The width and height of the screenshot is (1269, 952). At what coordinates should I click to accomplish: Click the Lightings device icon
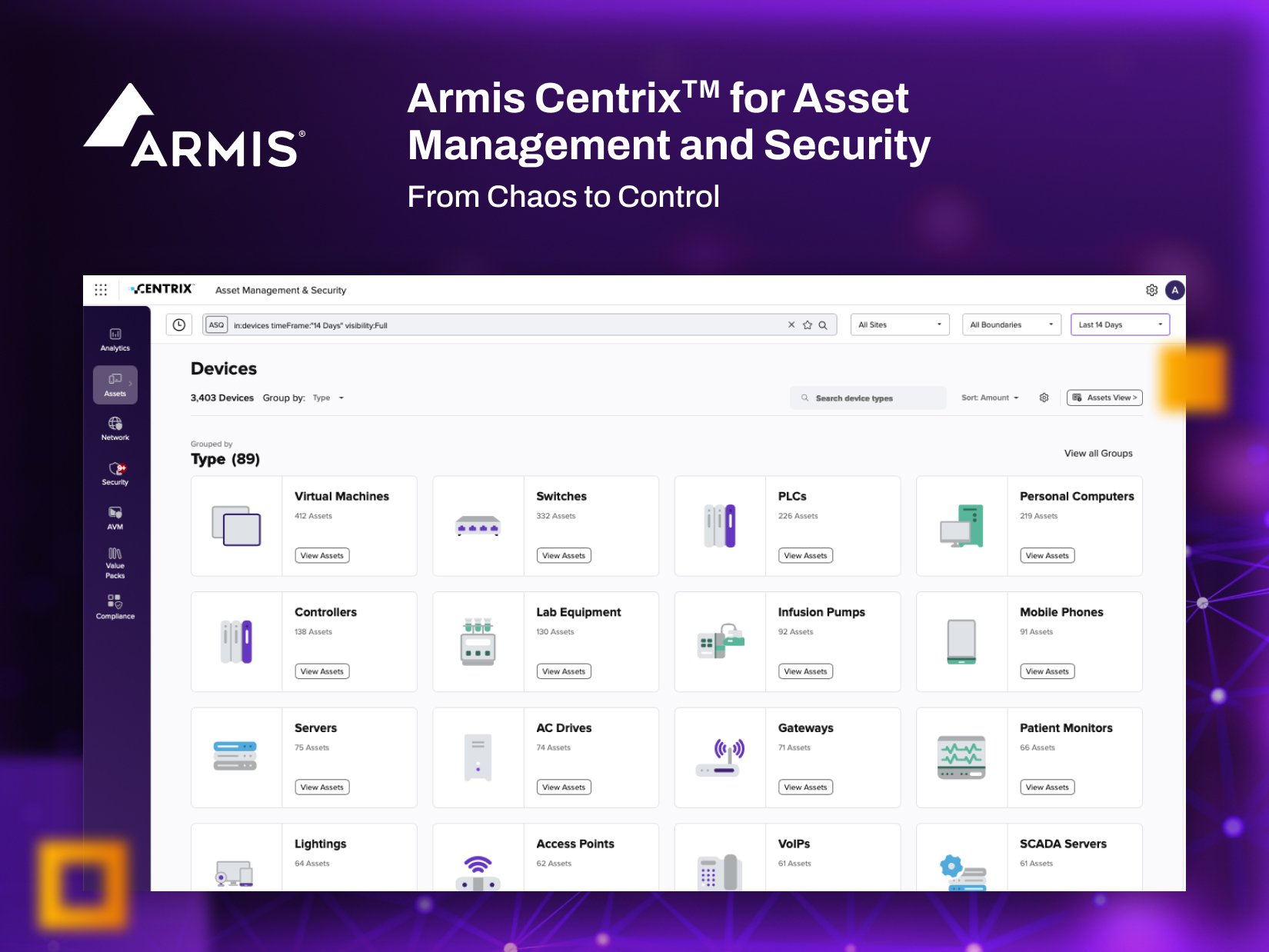click(x=235, y=874)
